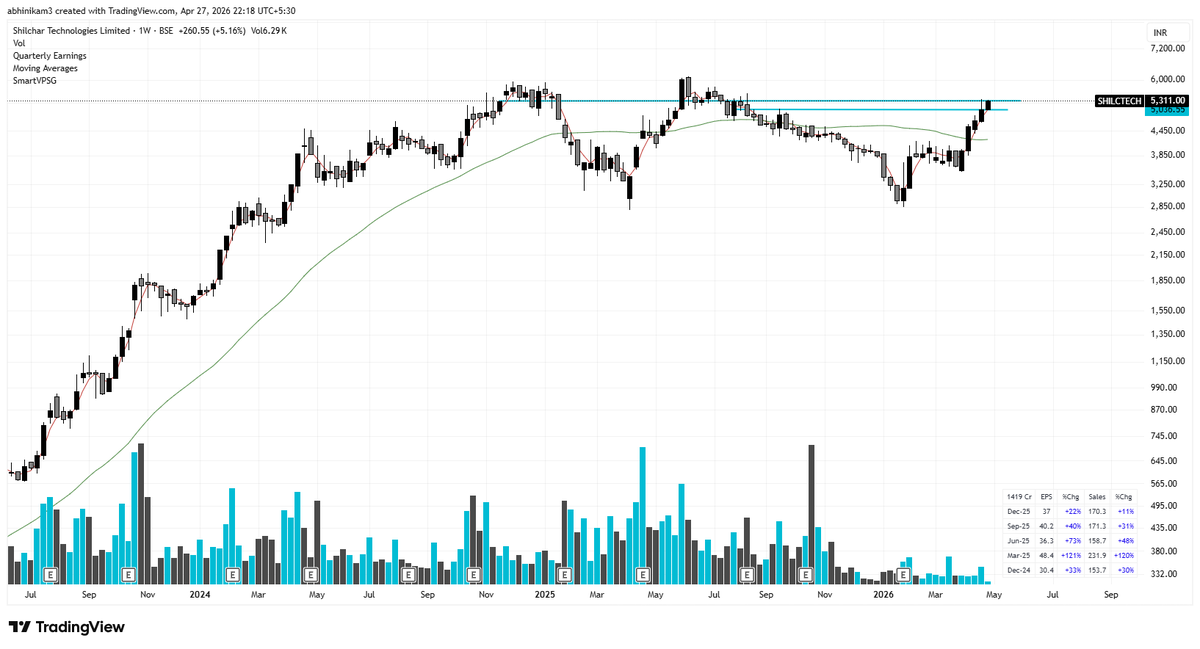Click the Jun-25 row label
This screenshot has height=649, width=1200.
[1018, 539]
